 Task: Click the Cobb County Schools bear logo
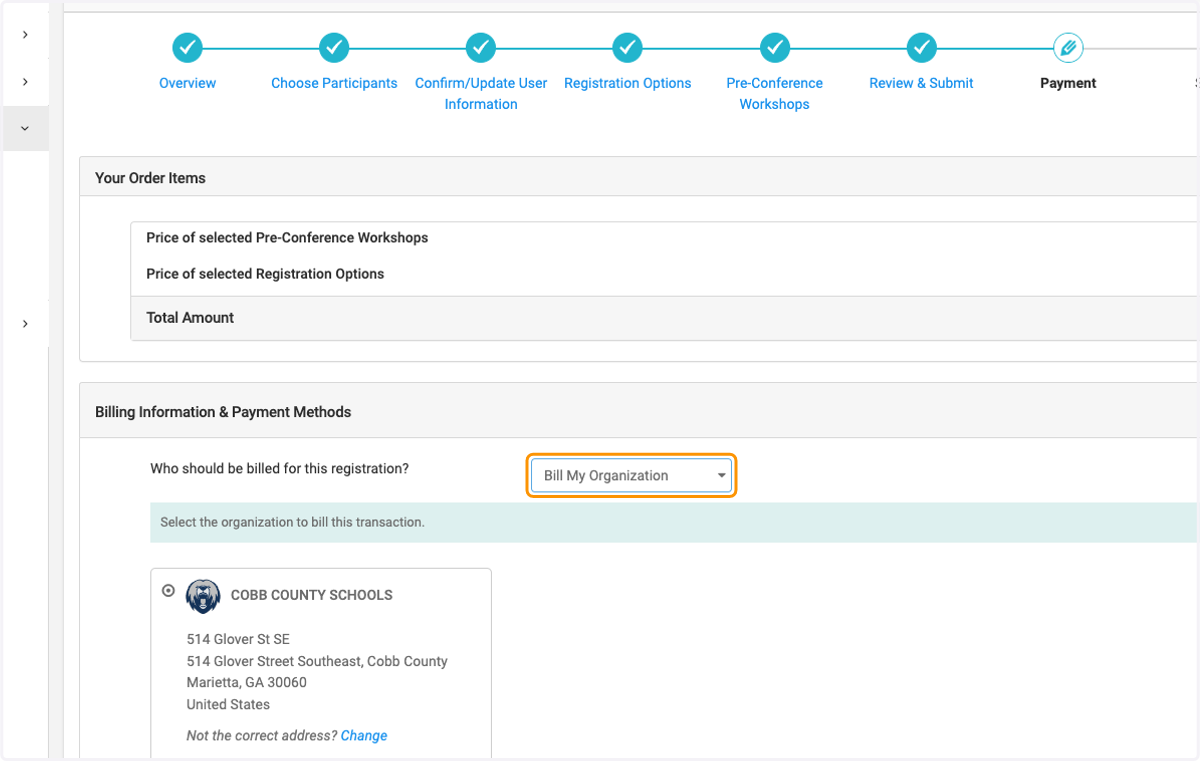click(203, 596)
